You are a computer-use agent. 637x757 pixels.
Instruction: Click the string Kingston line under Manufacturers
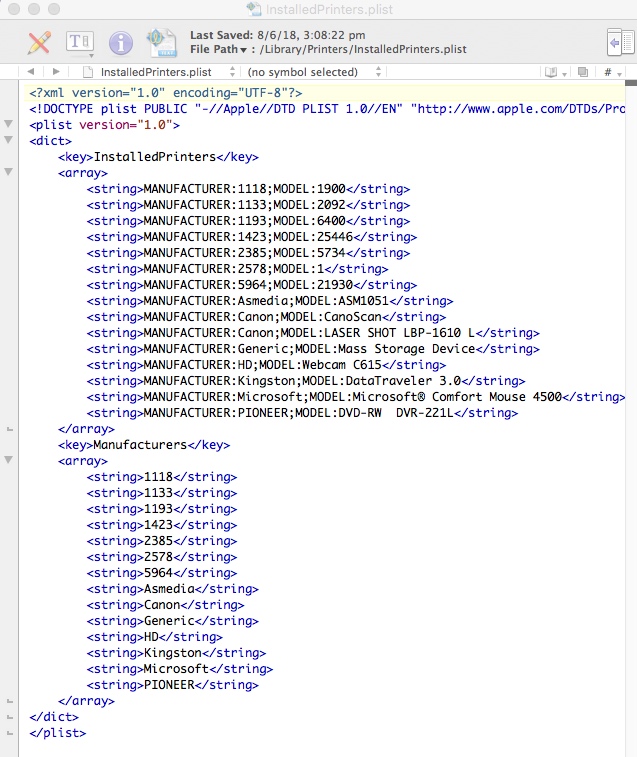[x=176, y=653]
